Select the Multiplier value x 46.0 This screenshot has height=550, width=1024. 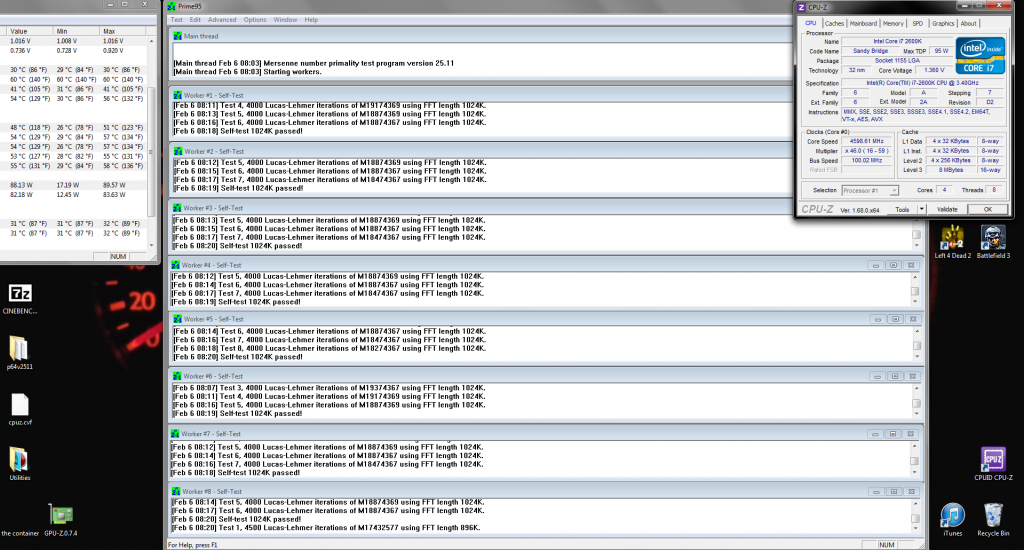(x=867, y=151)
